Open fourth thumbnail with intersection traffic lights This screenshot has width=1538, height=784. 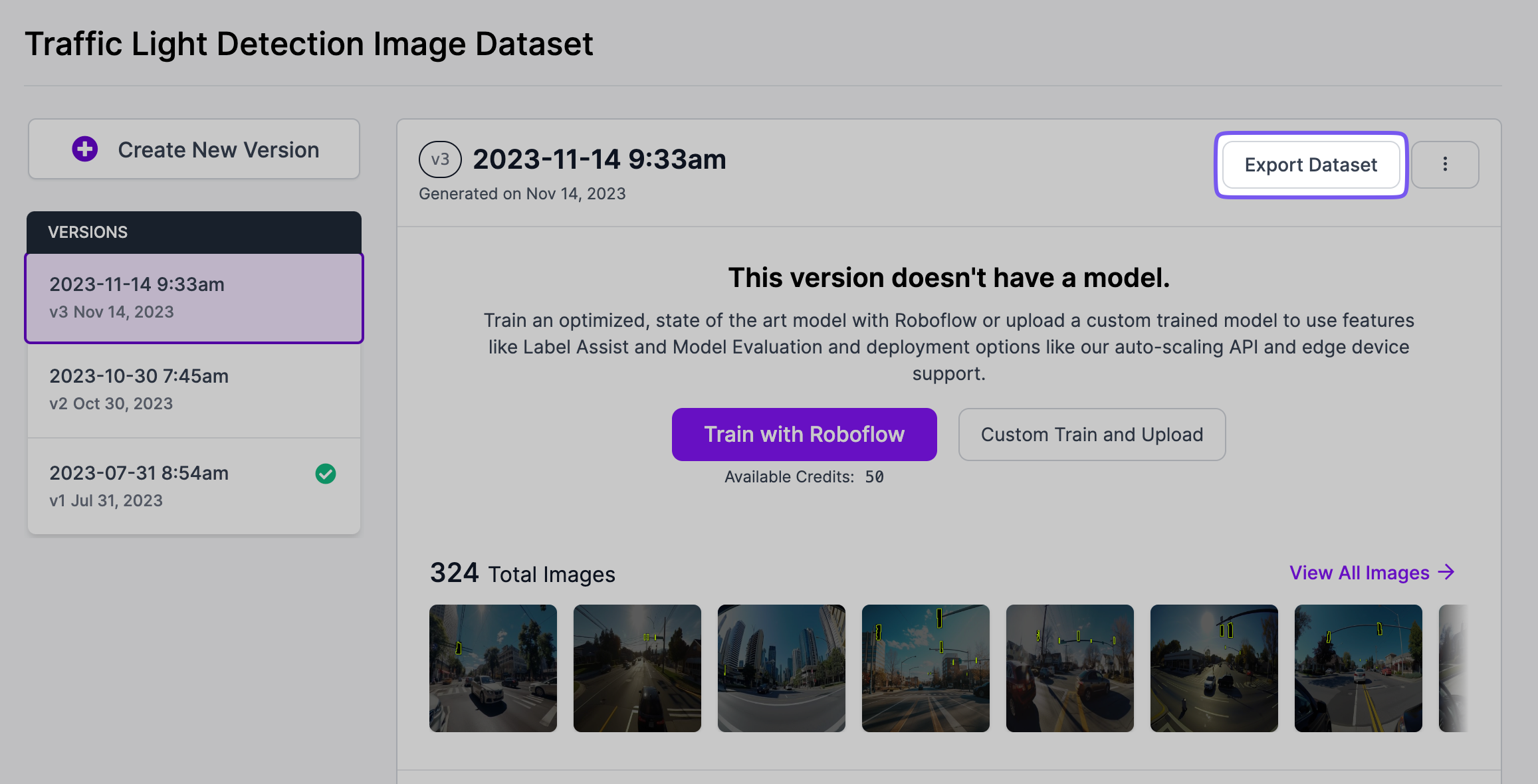(926, 668)
